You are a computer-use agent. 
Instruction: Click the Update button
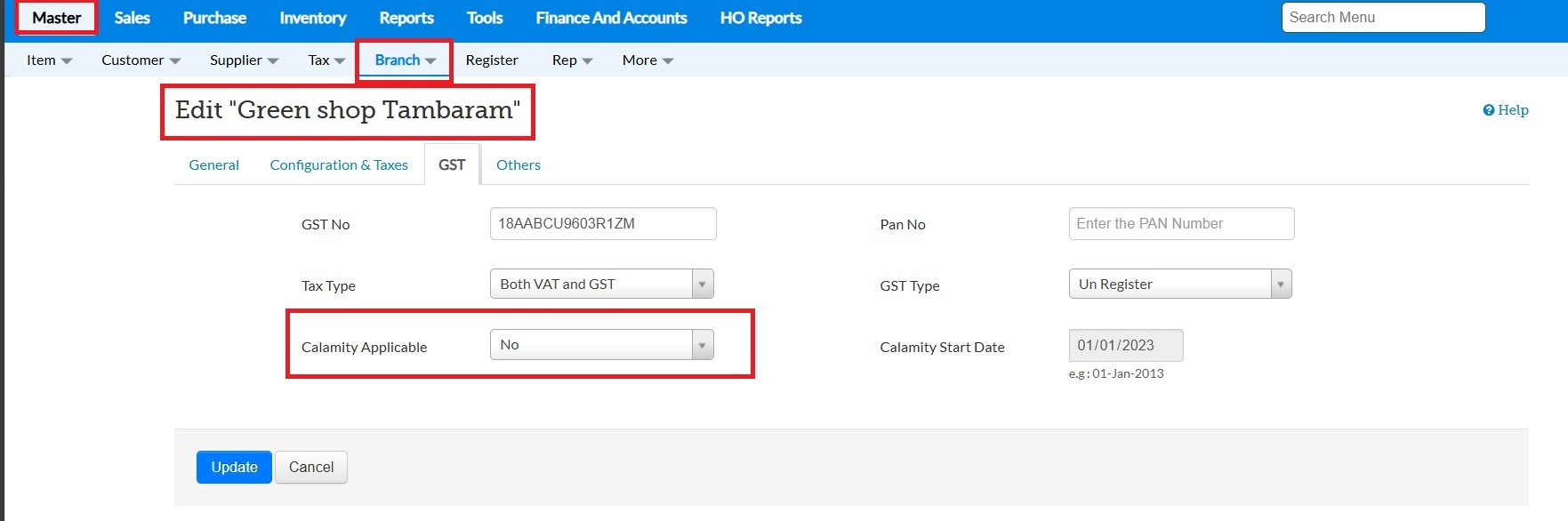[234, 467]
